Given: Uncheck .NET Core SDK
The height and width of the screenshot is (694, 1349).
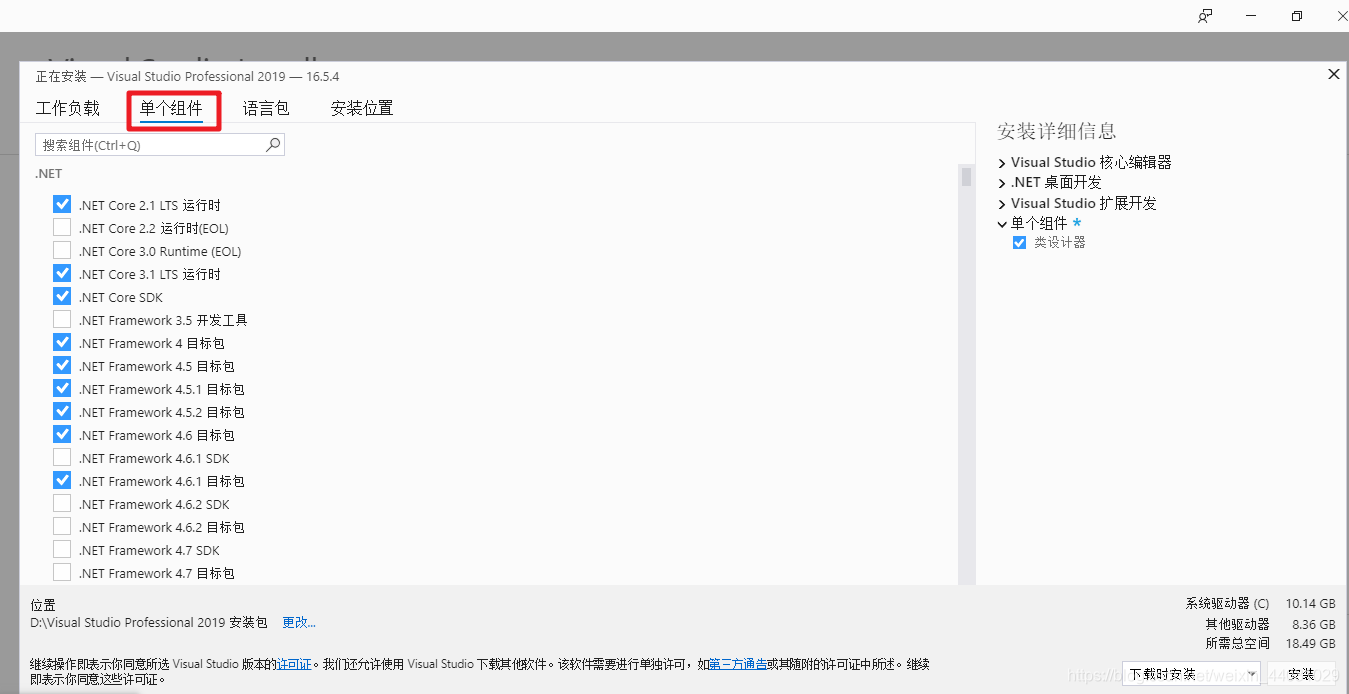Looking at the screenshot, I should pos(62,297).
